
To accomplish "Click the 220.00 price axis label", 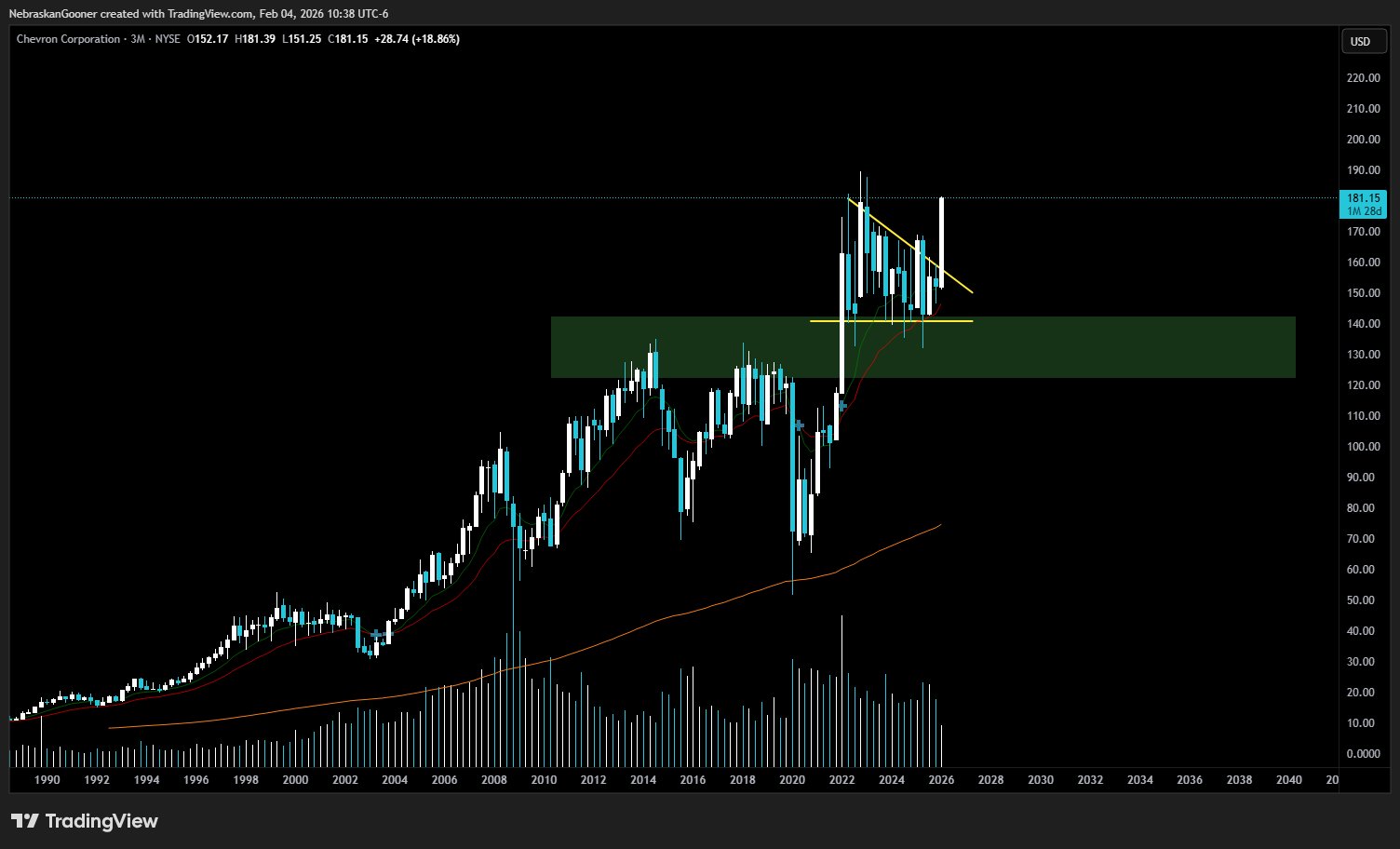I will 1363,78.
